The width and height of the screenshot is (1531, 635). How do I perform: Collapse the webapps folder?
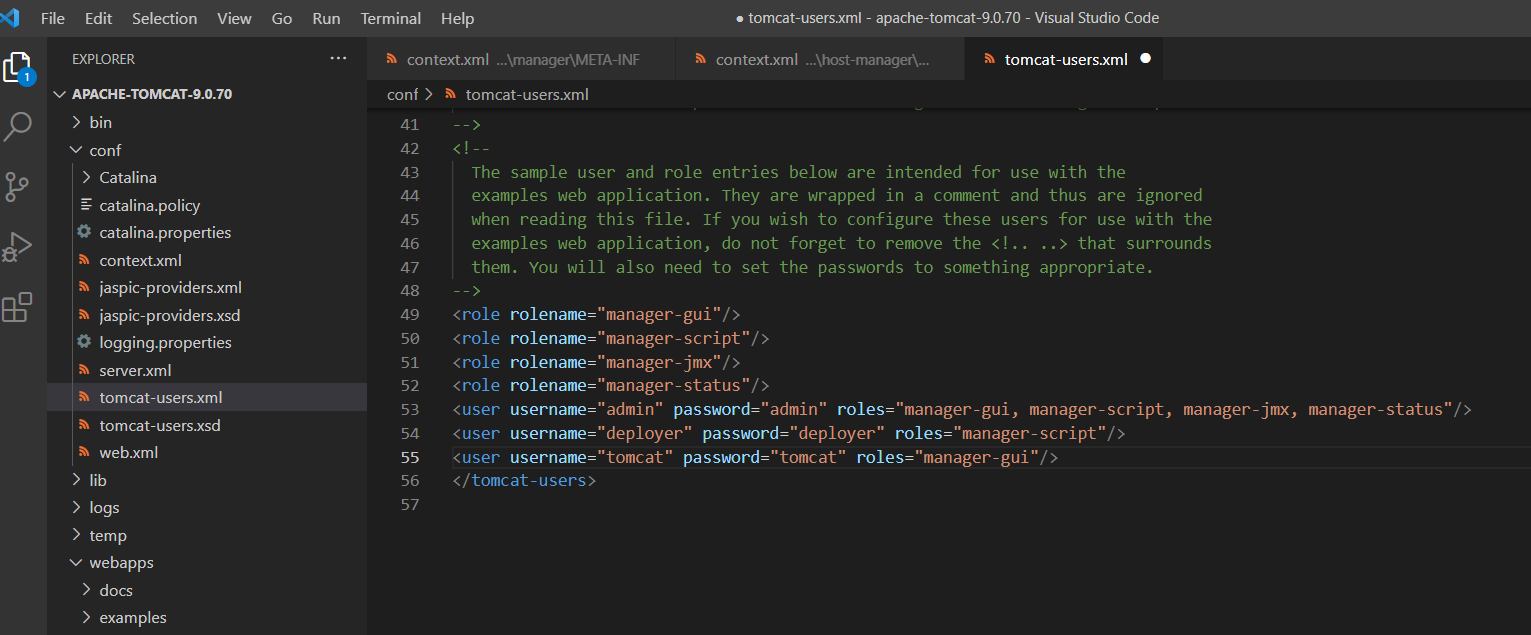click(76, 562)
